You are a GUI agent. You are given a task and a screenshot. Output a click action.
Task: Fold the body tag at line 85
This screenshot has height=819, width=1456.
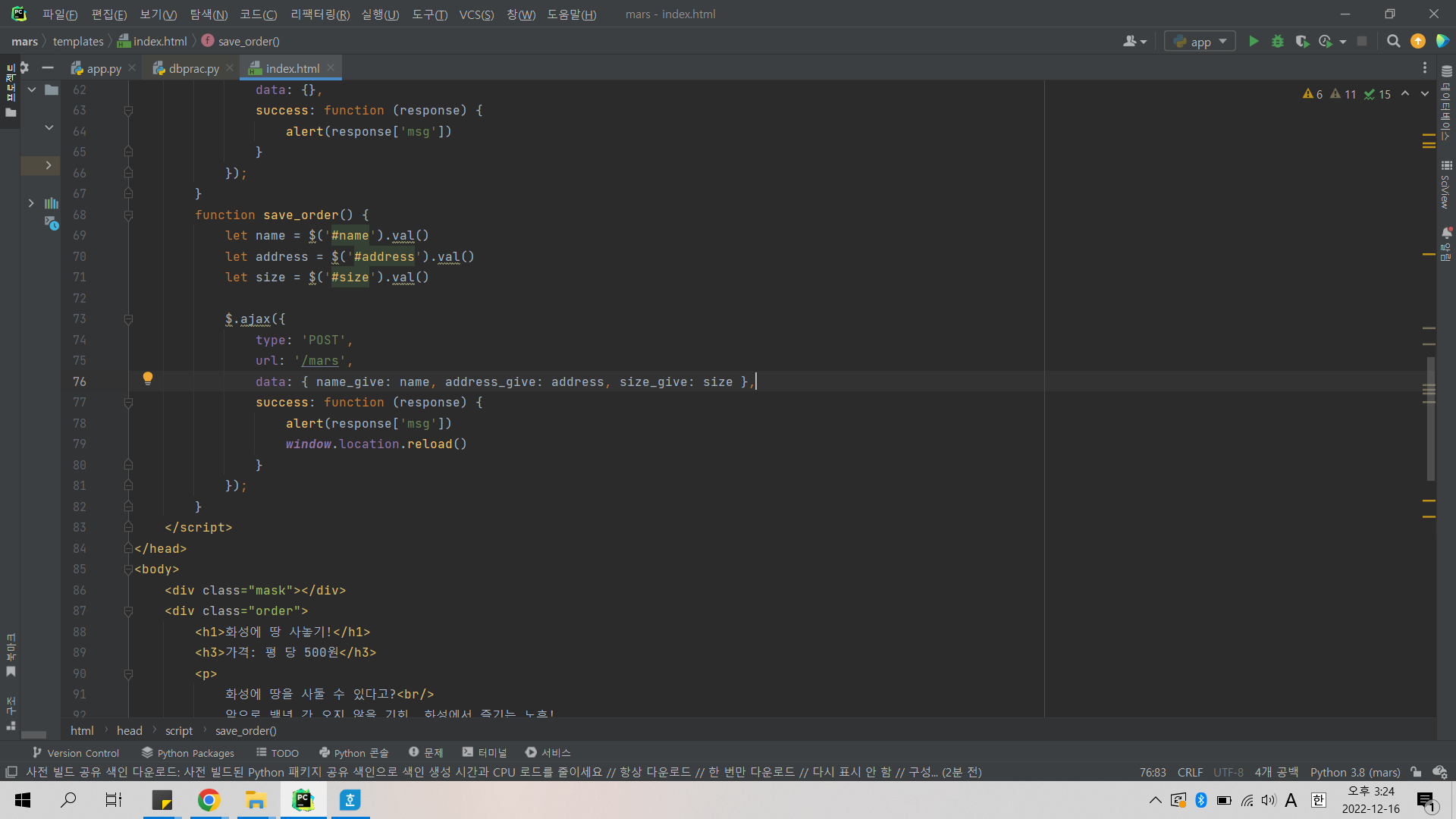(128, 570)
